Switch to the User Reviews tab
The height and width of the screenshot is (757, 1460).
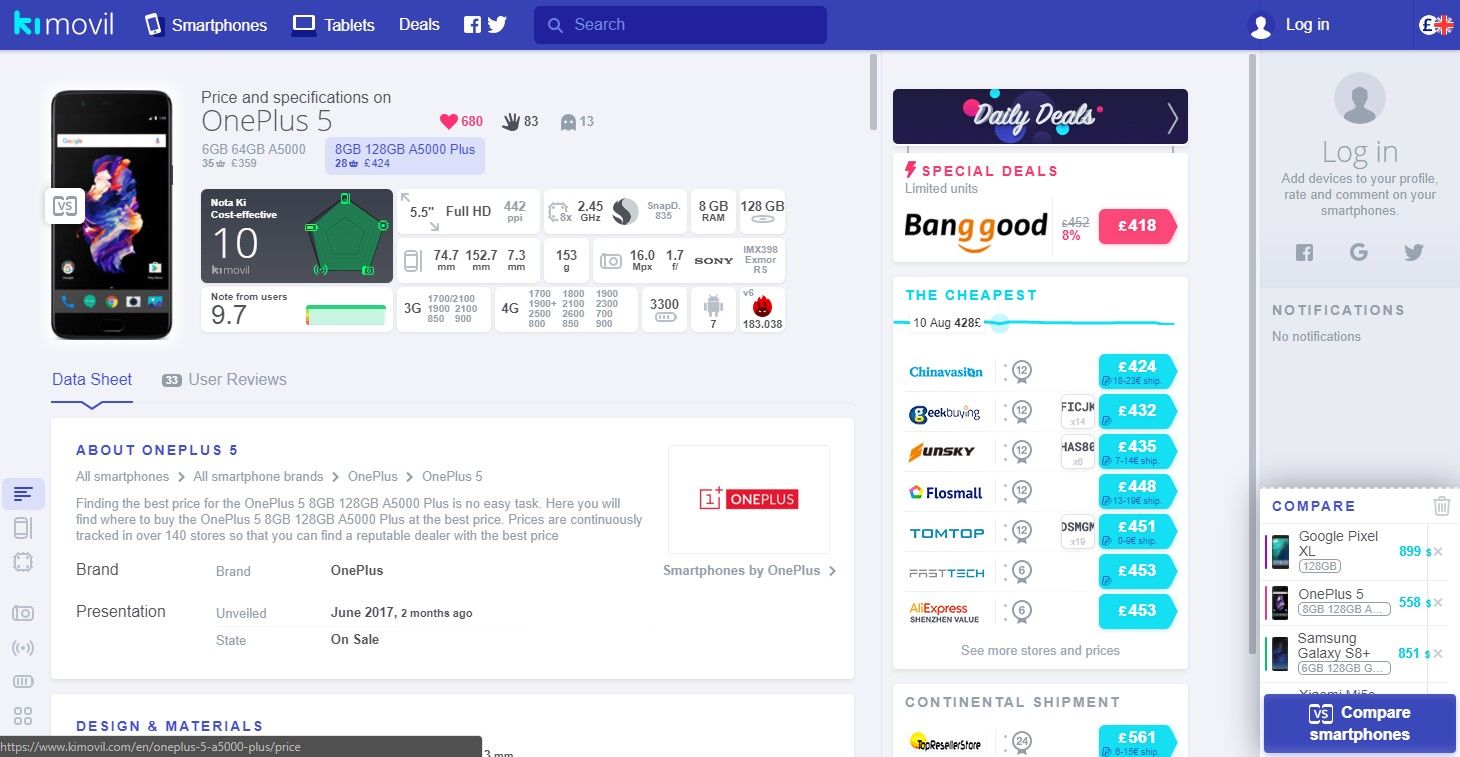point(224,380)
